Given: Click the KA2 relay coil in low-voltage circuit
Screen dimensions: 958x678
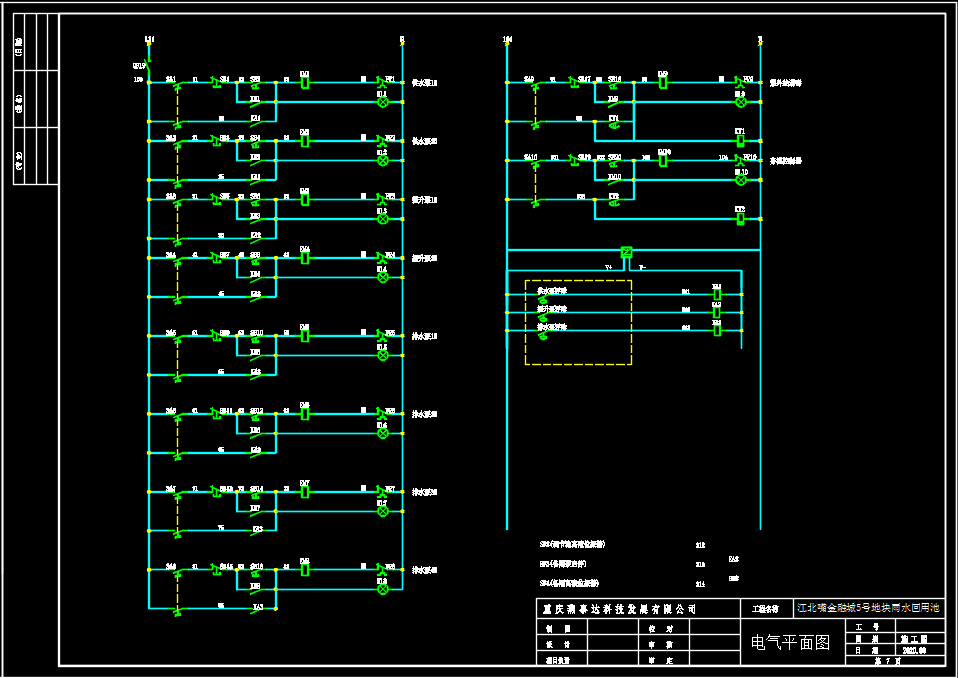Looking at the screenshot, I should 717,313.
